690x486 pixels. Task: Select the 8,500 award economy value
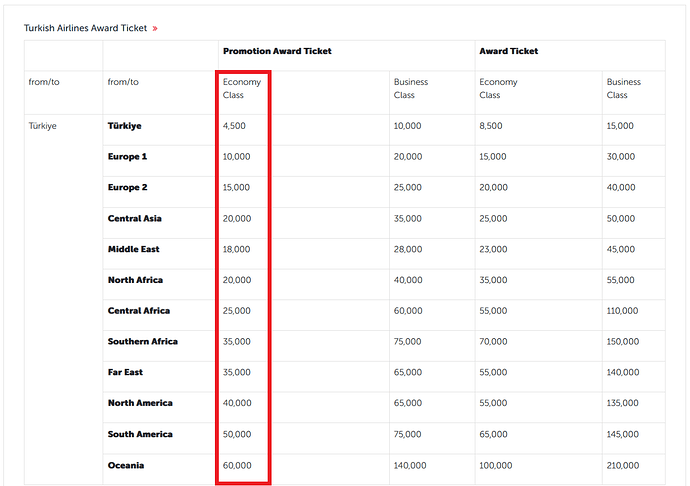click(491, 126)
